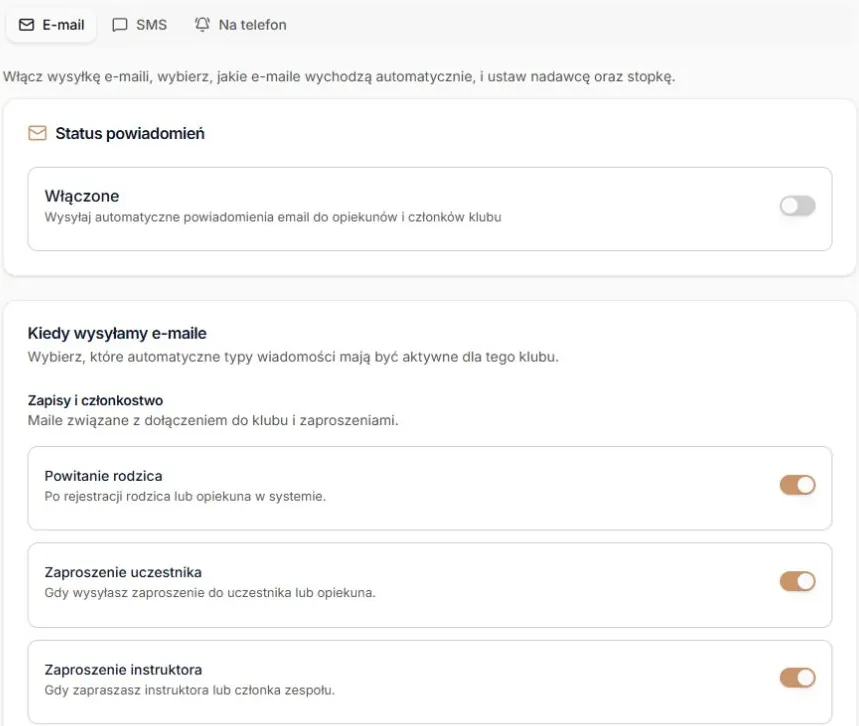Click the speech bubble icon beside SMS
This screenshot has width=859, height=726.
pyautogui.click(x=119, y=25)
